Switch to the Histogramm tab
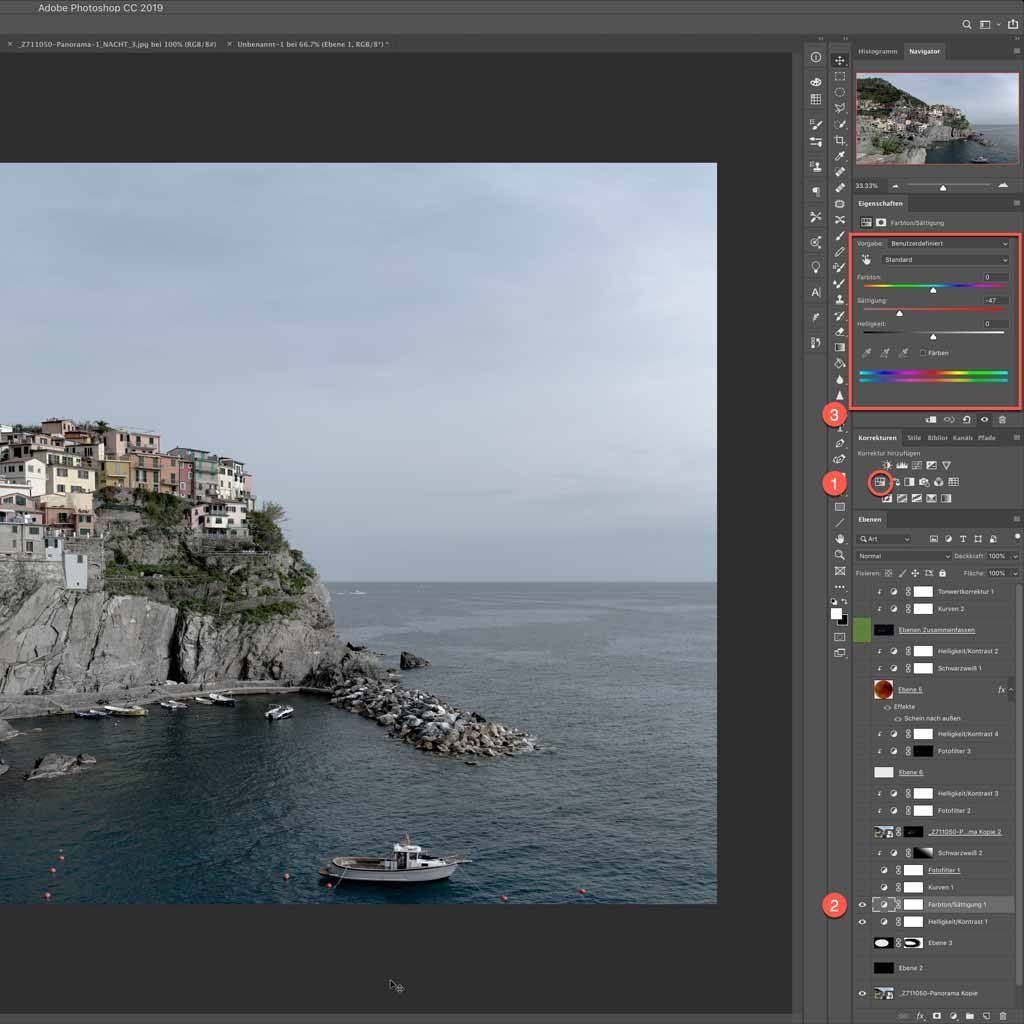The height and width of the screenshot is (1024, 1024). click(x=877, y=52)
